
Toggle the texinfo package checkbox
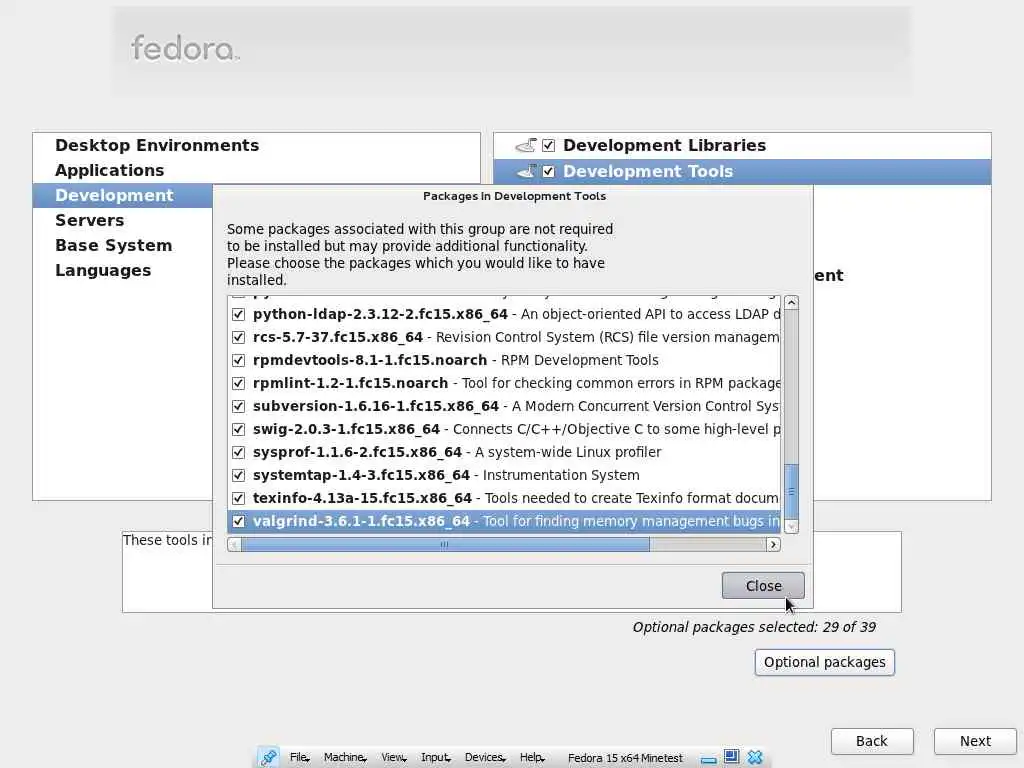pos(238,498)
